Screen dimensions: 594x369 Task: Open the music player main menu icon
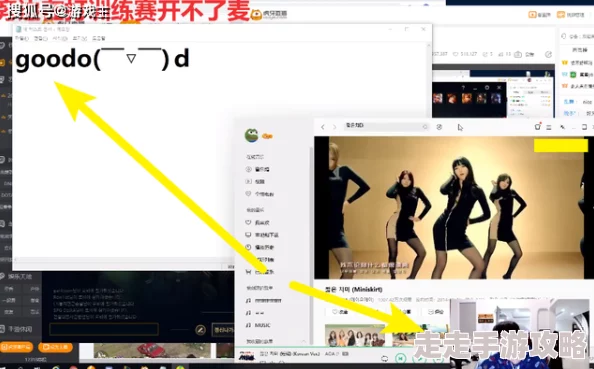pyautogui.click(x=549, y=127)
